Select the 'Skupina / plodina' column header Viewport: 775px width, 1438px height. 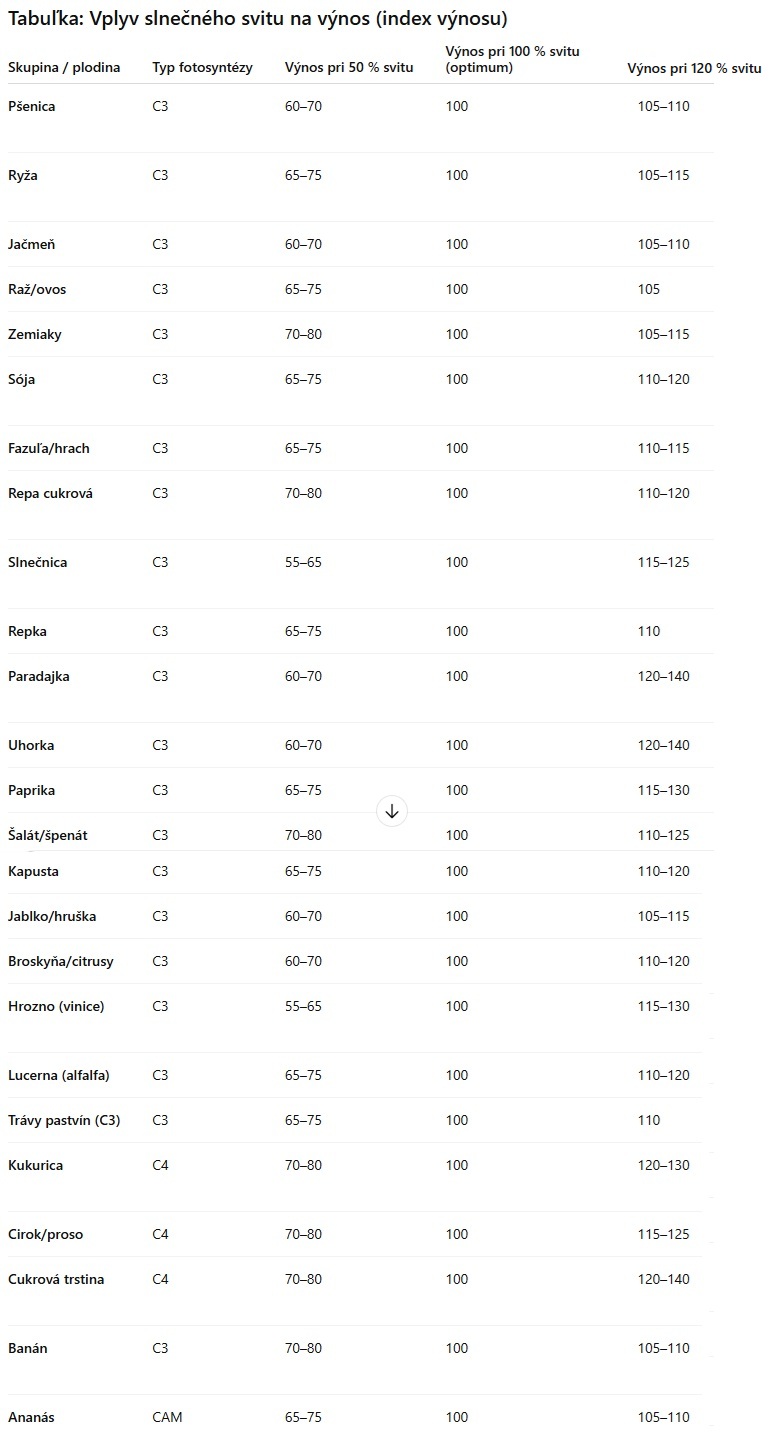pyautogui.click(x=64, y=68)
